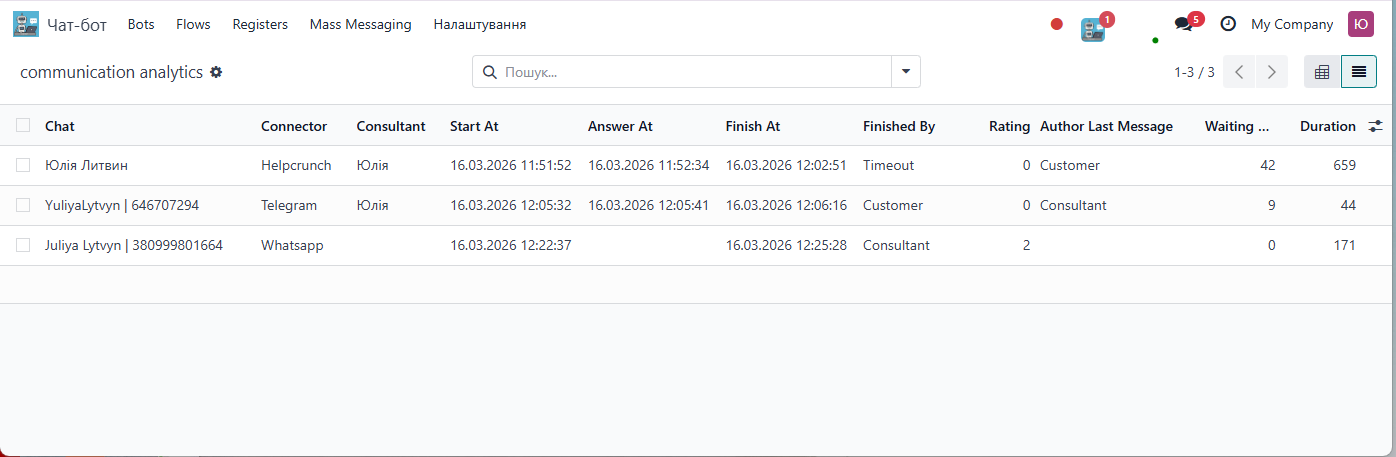
Task: Go to the next page of records
Action: tap(1271, 72)
